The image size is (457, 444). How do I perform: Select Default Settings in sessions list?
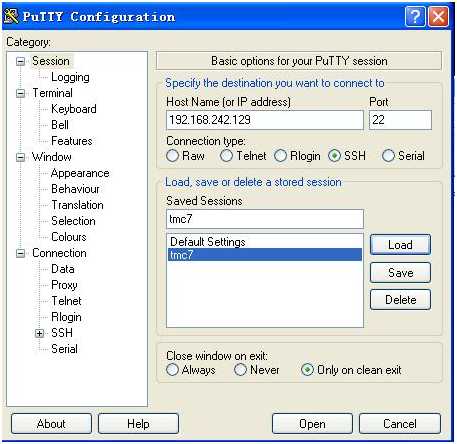265,242
